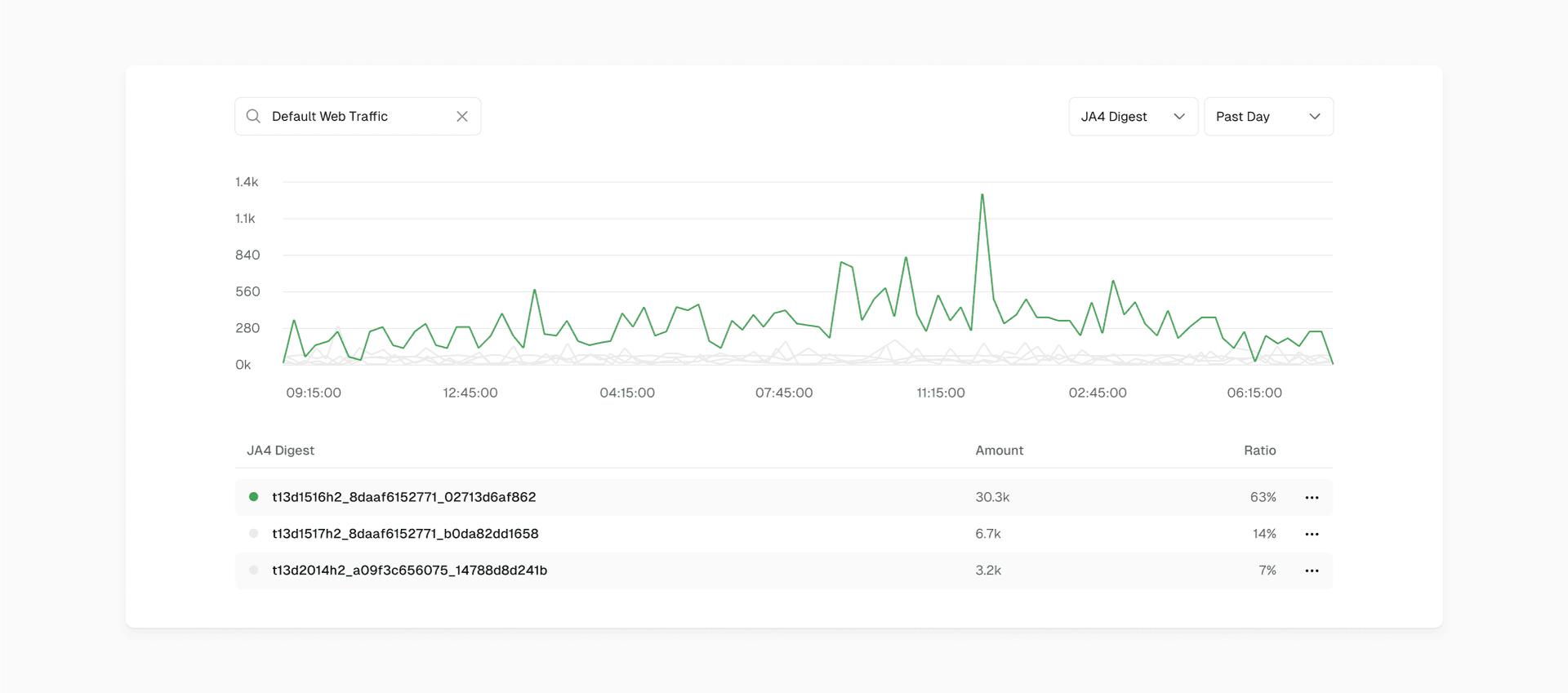Click the highest peak on the green line

[982, 195]
